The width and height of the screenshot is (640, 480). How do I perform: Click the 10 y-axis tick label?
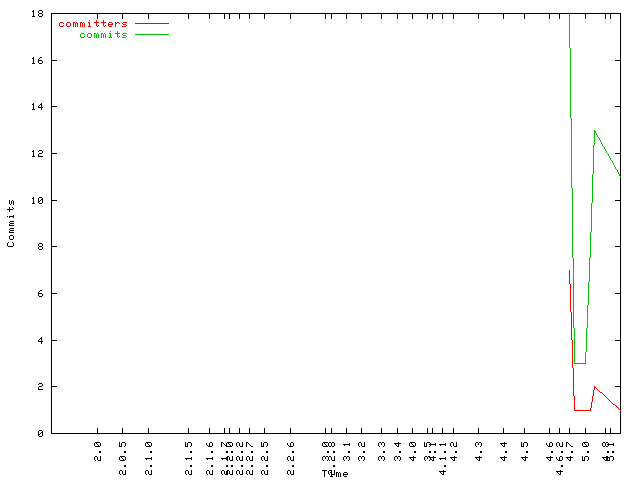point(36,200)
